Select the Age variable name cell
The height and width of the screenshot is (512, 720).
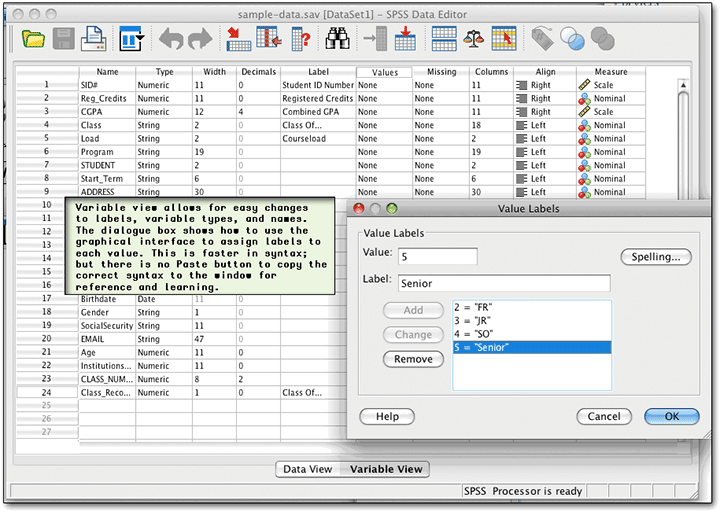coord(107,353)
